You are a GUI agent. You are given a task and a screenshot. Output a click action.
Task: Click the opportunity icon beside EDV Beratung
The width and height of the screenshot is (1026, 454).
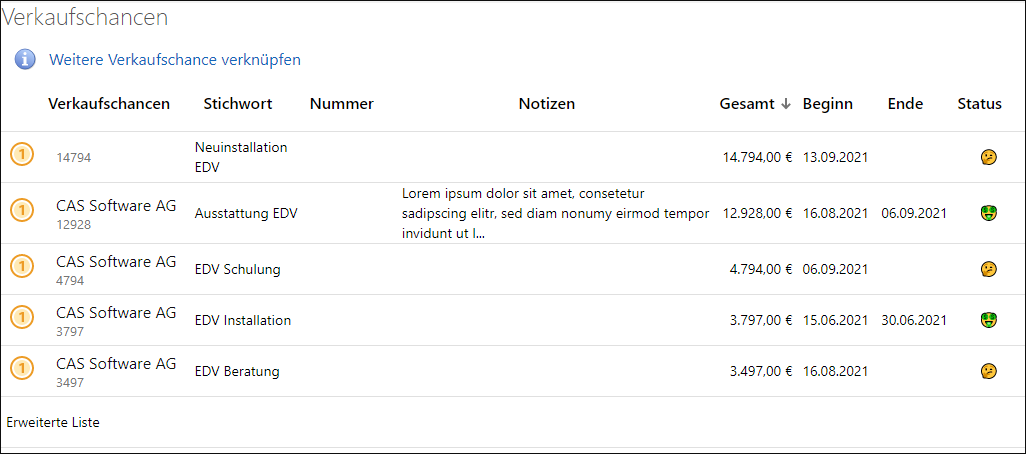pos(22,369)
